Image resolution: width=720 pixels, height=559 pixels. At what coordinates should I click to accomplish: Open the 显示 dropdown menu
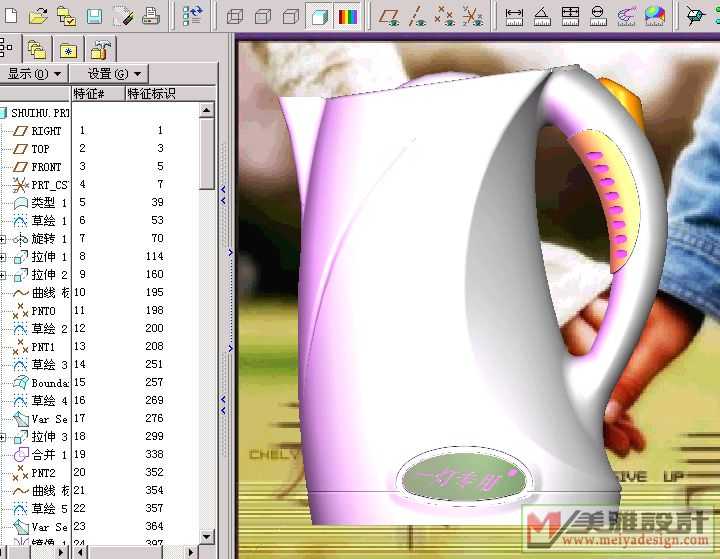pyautogui.click(x=35, y=74)
